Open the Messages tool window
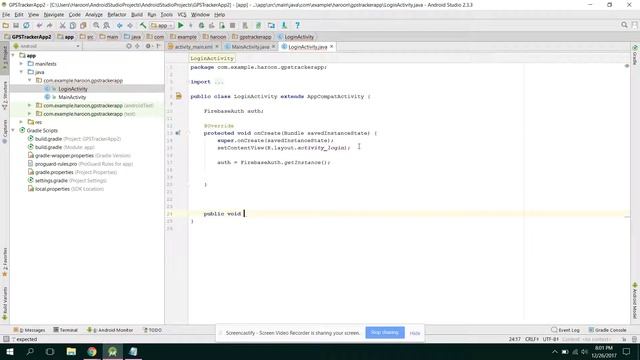This screenshot has height=360, width=640. click(x=29, y=330)
